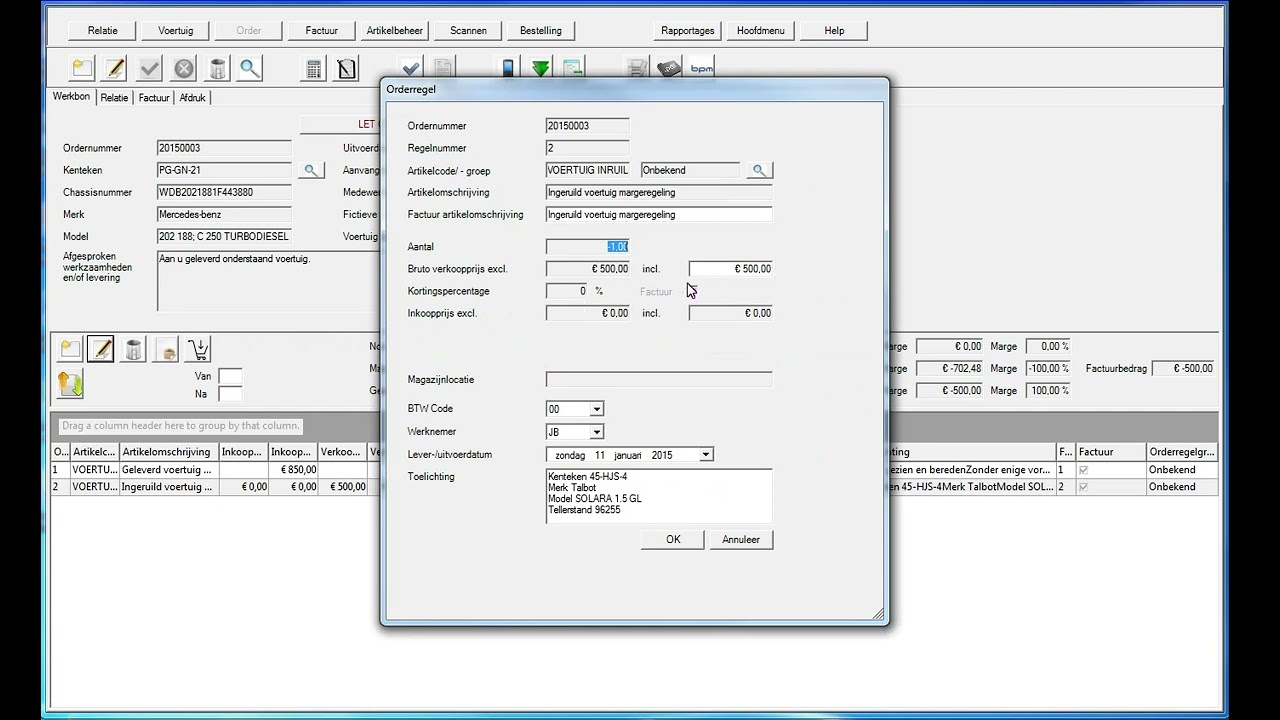The width and height of the screenshot is (1280, 720).
Task: Click the grey checkmark save icon in top toolbar
Action: point(150,68)
